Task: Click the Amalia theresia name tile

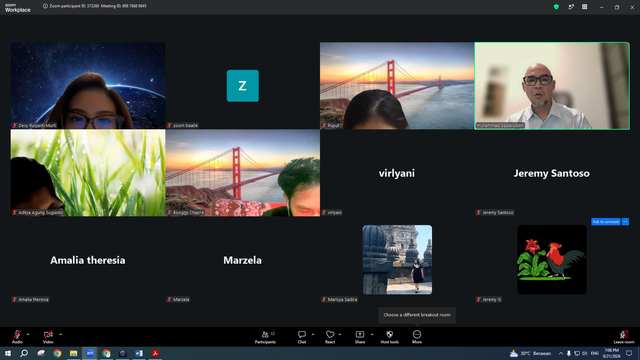Action: coord(88,260)
